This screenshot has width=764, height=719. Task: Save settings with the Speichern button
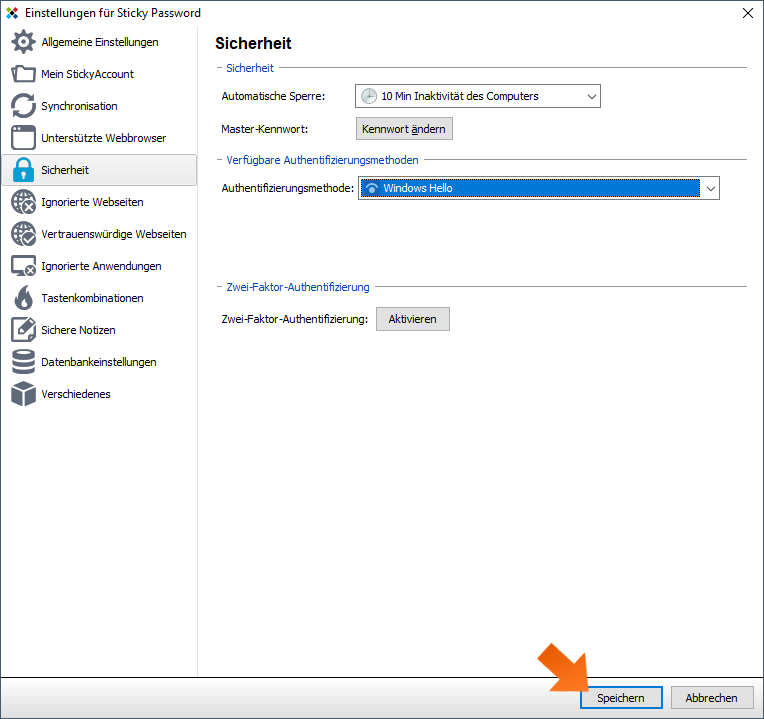(x=621, y=698)
